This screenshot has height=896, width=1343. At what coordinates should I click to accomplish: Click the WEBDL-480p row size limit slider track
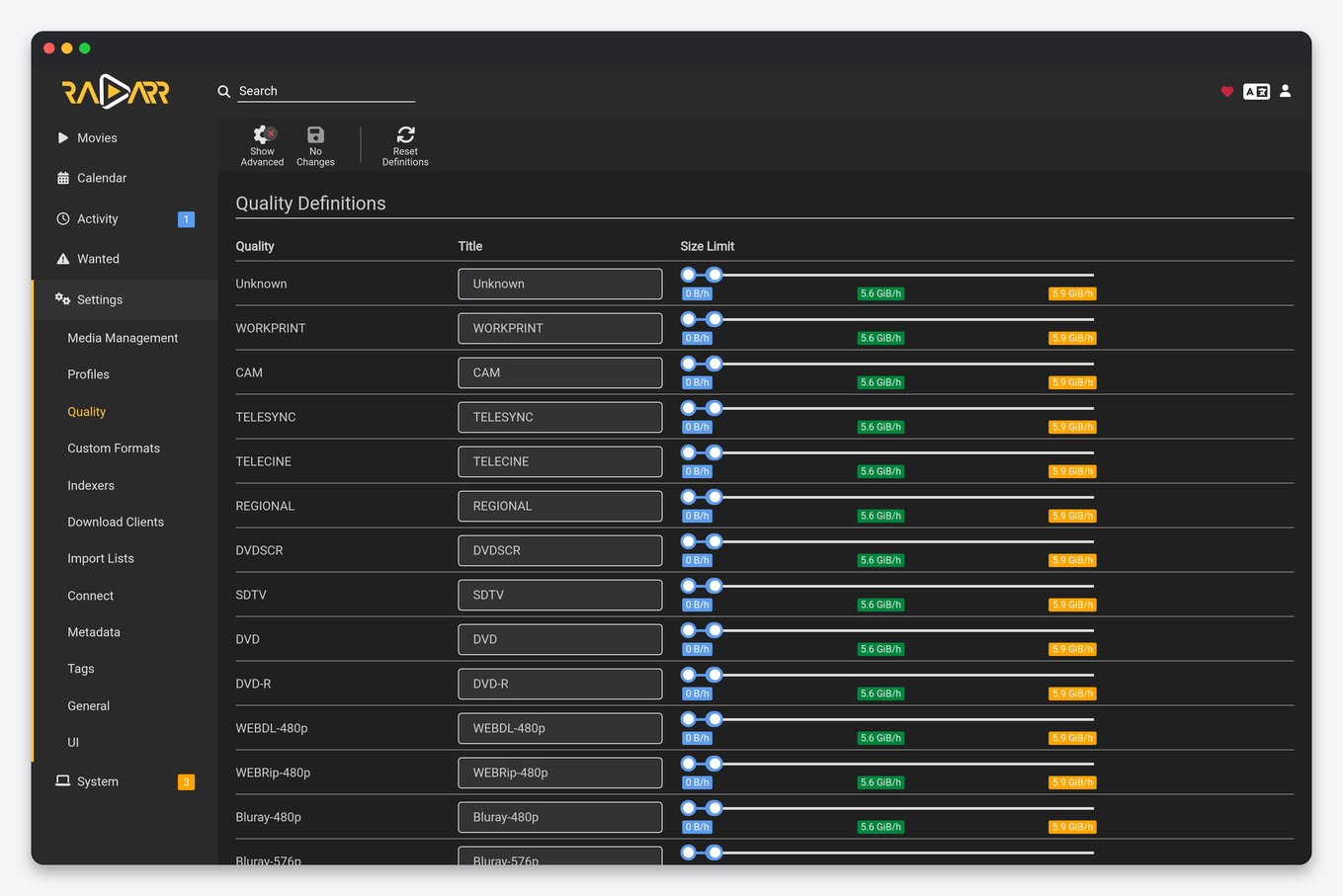[887, 719]
